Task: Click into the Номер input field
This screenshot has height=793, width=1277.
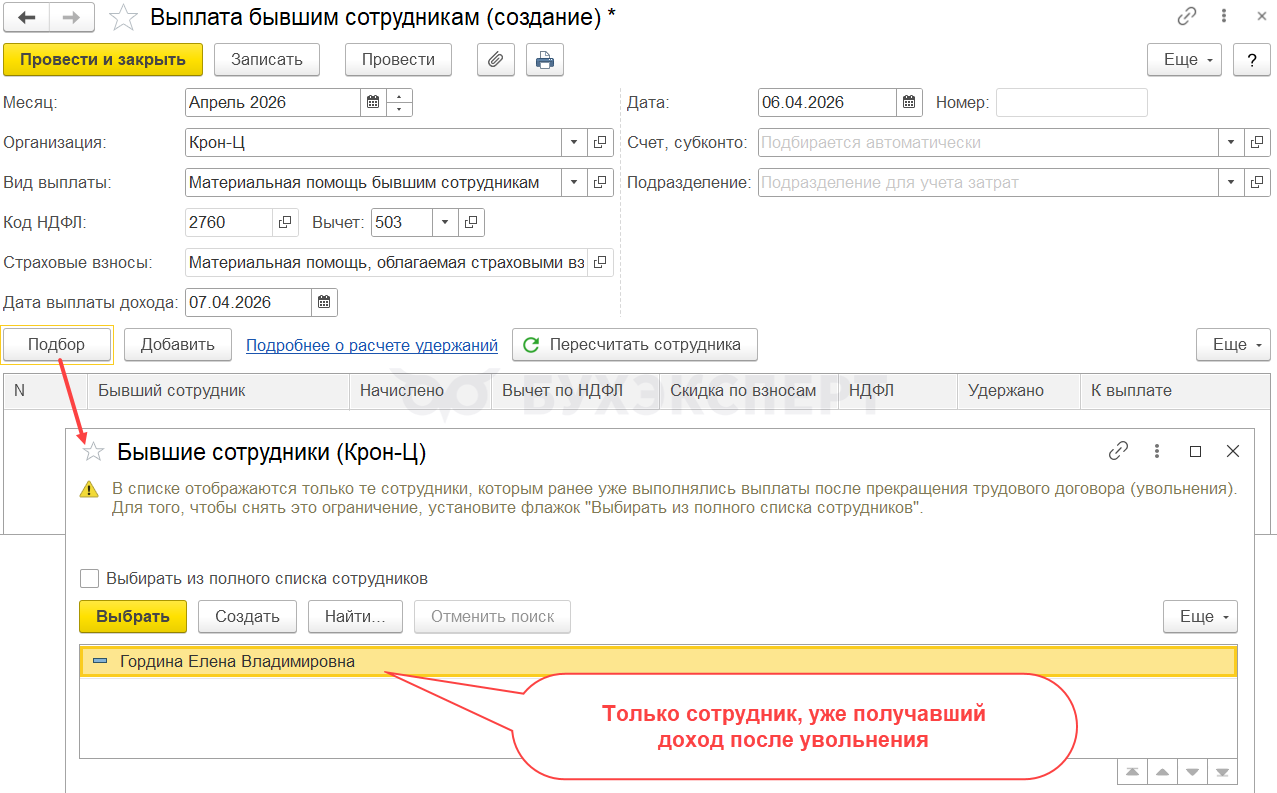Action: coord(1071,102)
